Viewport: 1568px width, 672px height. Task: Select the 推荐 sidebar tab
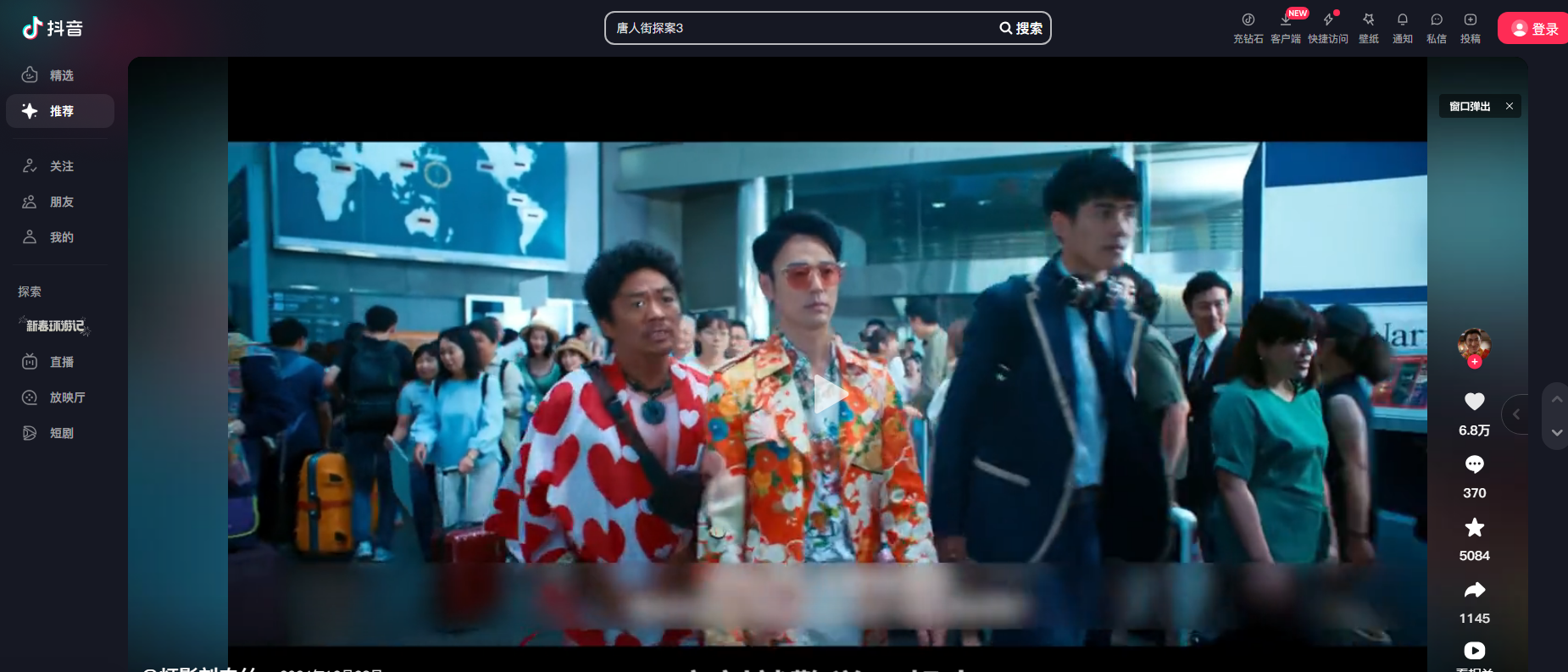pyautogui.click(x=60, y=111)
